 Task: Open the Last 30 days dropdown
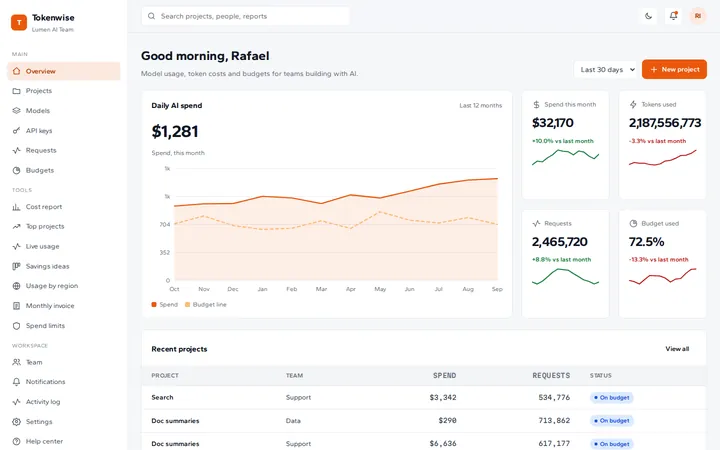point(606,69)
